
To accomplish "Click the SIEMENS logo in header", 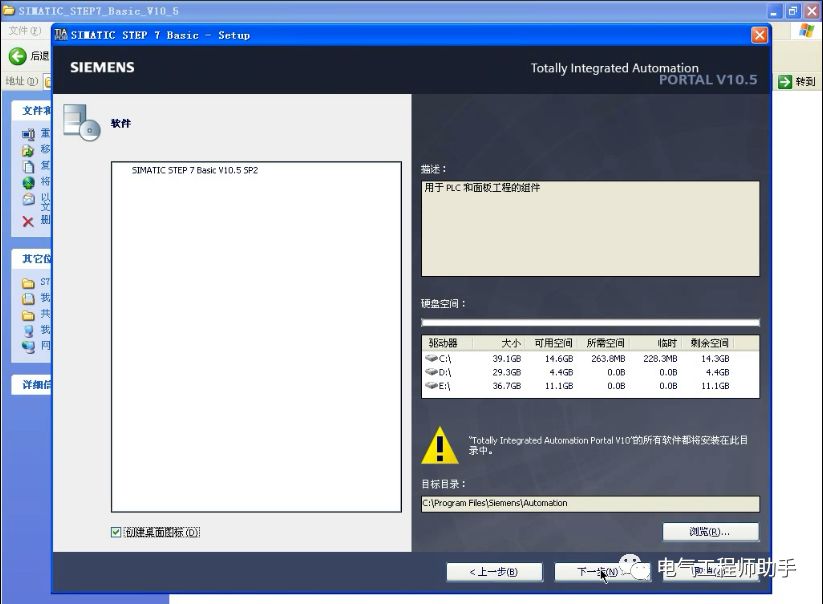I will [x=102, y=67].
